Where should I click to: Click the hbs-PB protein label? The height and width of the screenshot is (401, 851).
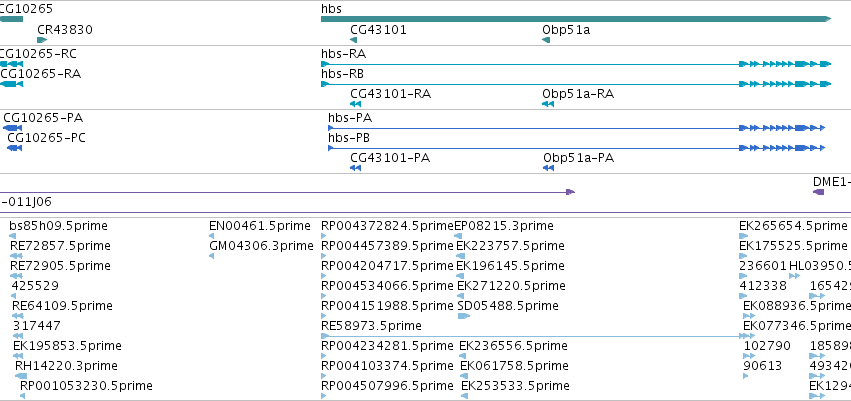pyautogui.click(x=349, y=138)
